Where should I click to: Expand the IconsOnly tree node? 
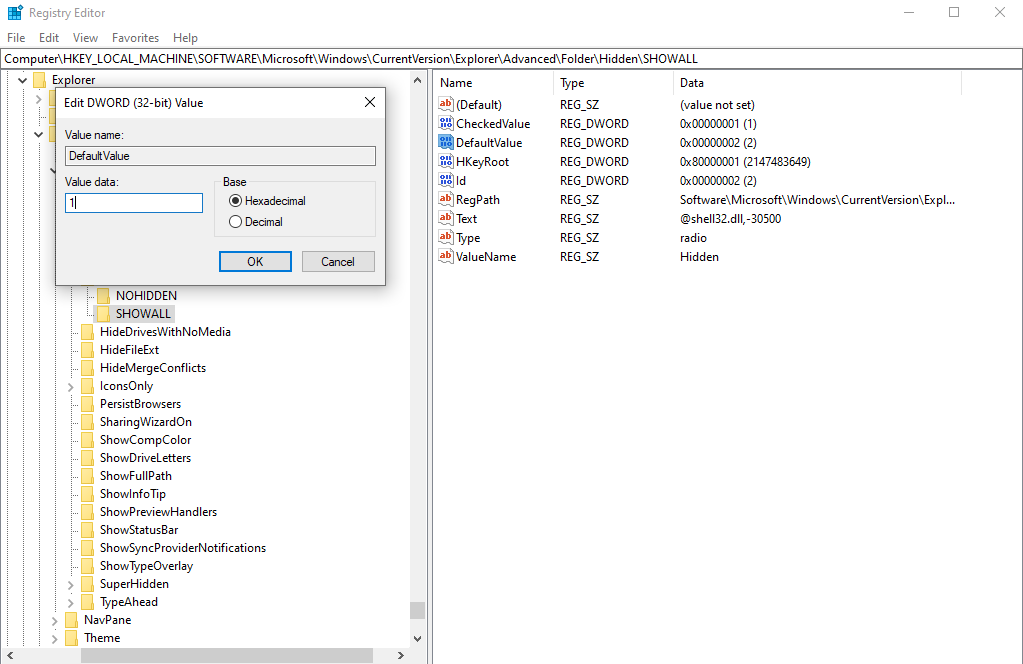pyautogui.click(x=69, y=385)
